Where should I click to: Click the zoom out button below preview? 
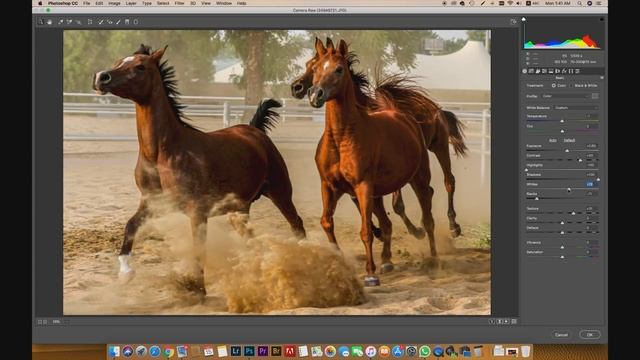40,322
